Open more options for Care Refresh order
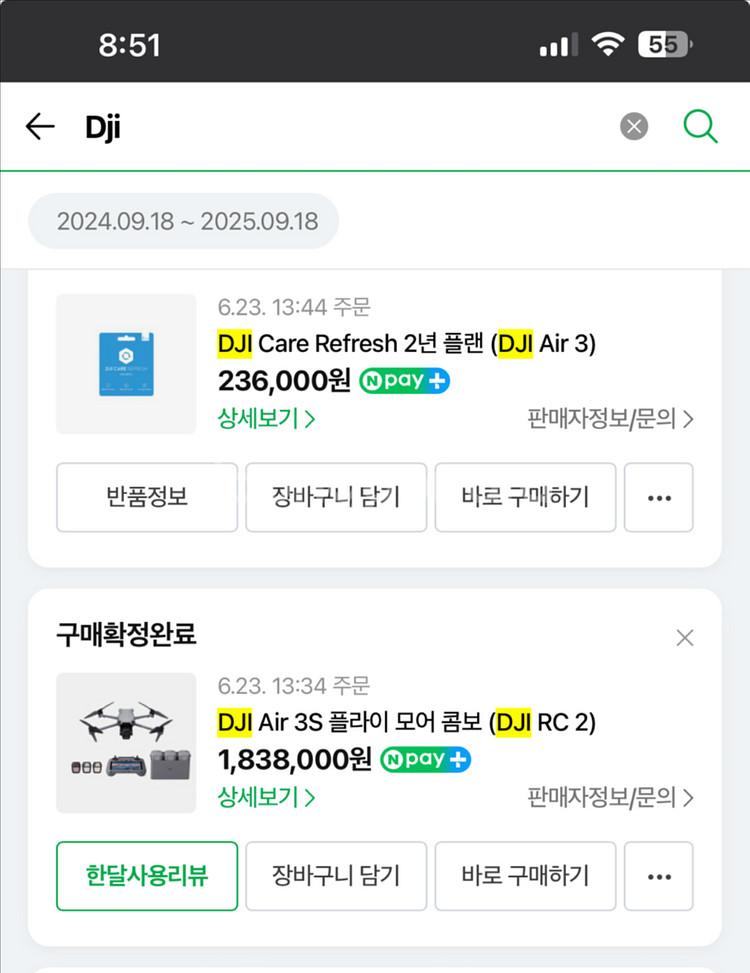 pyautogui.click(x=658, y=497)
